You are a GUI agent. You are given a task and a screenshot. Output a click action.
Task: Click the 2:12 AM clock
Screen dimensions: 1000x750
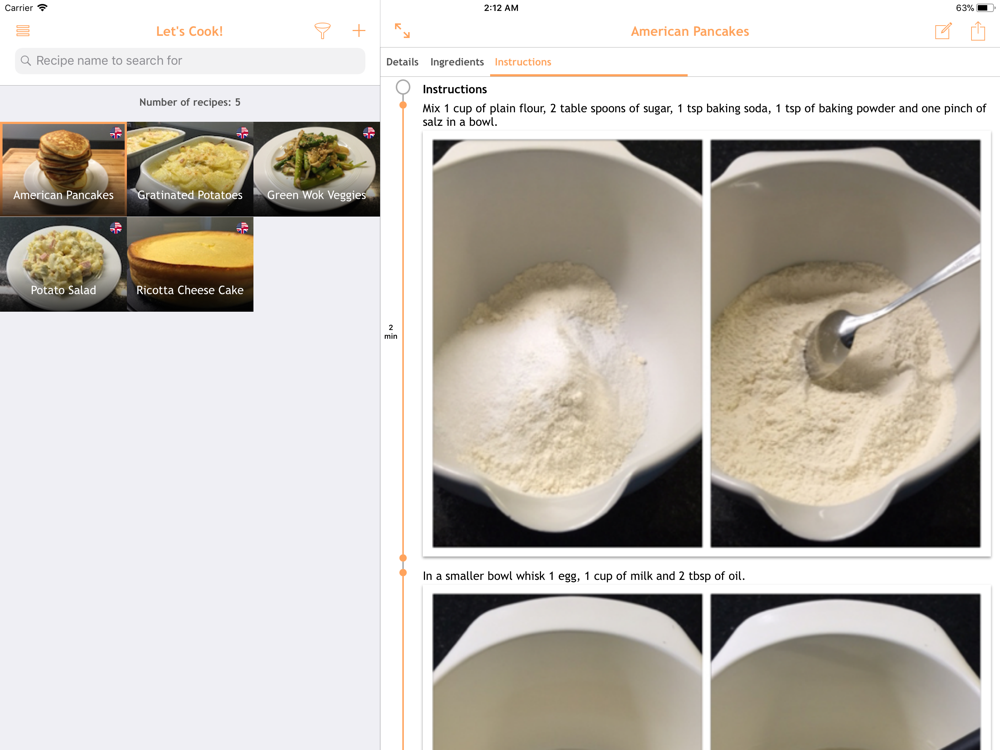tap(501, 8)
